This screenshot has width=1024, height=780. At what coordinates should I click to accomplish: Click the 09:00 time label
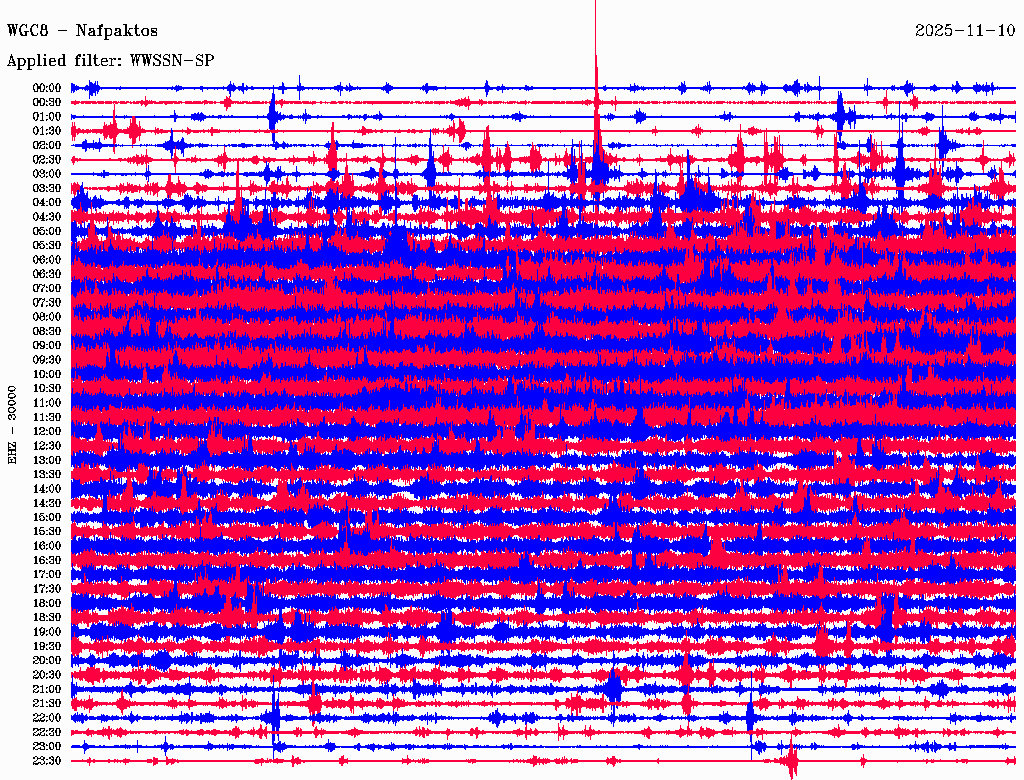point(47,346)
